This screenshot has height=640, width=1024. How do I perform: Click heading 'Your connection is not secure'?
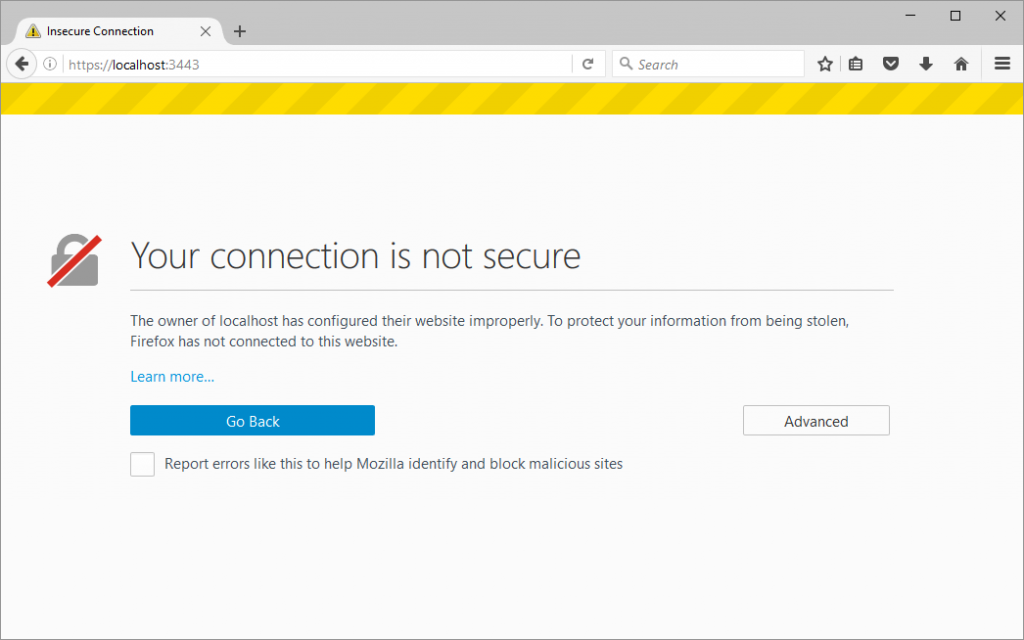tap(355, 255)
